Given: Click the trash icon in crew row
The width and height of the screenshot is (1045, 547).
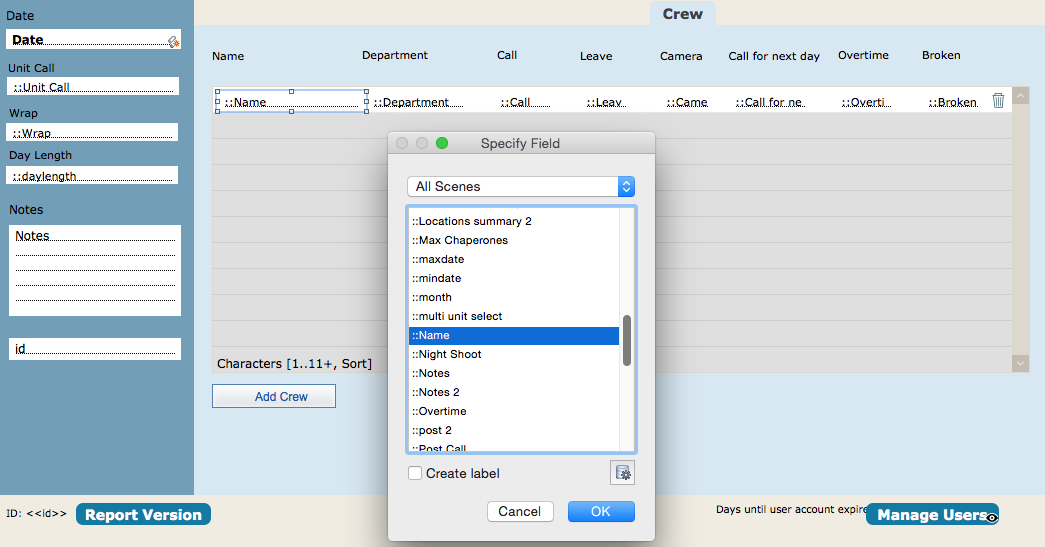Looking at the screenshot, I should [998, 100].
